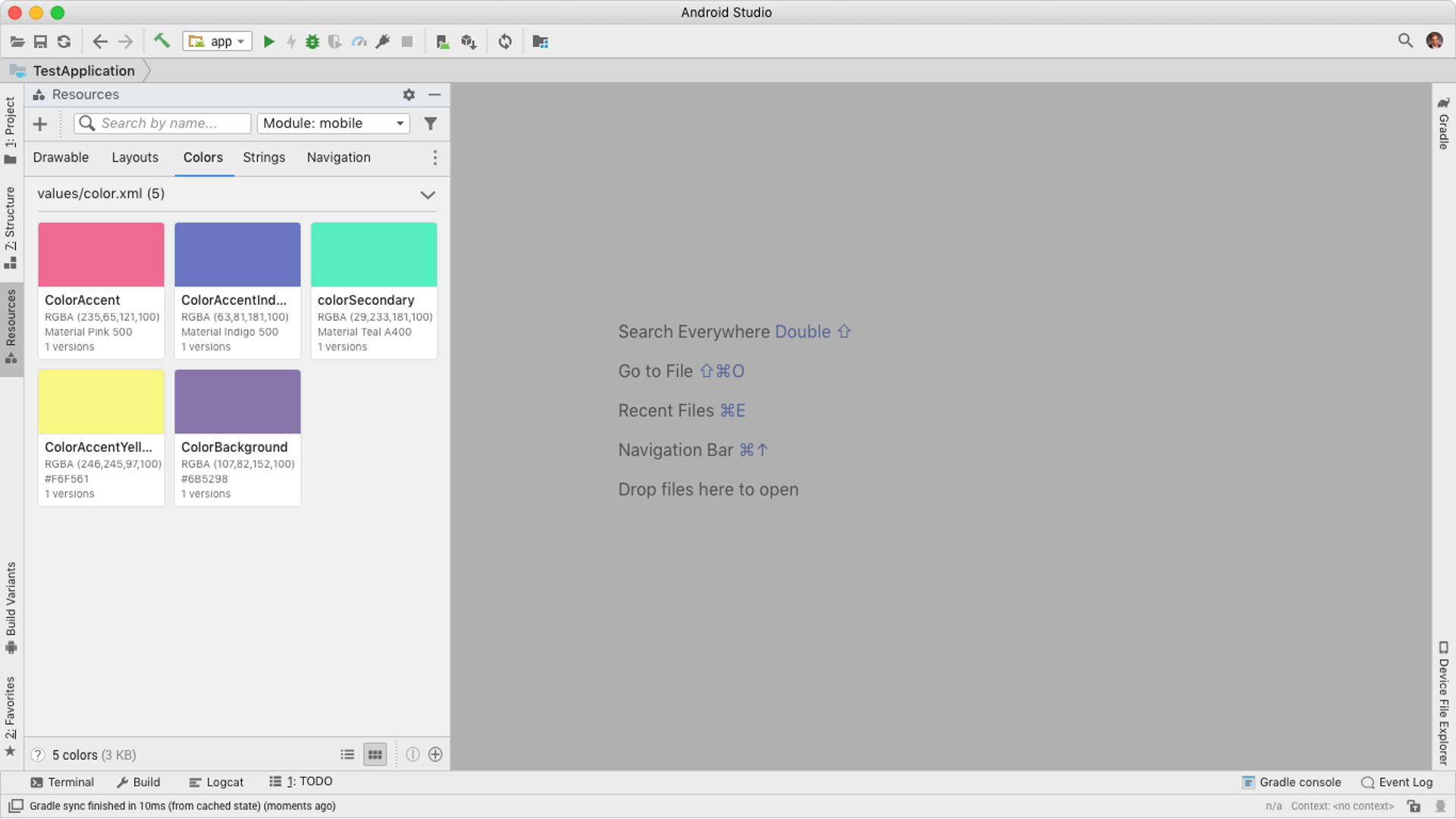Open AVD Manager device icon

tap(443, 42)
